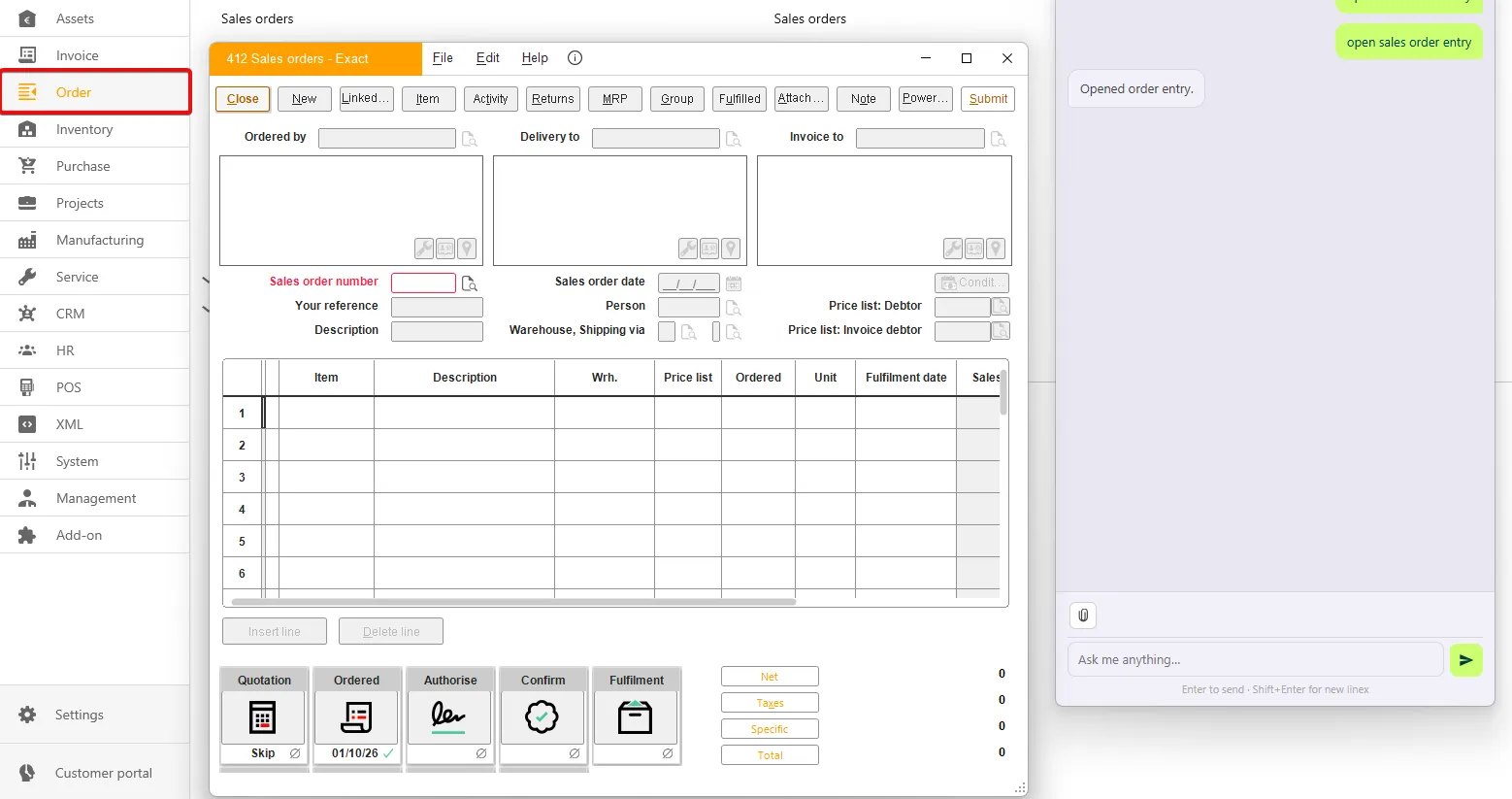Open lookup beside Invoice to field
This screenshot has height=799, width=1512.
click(x=998, y=139)
